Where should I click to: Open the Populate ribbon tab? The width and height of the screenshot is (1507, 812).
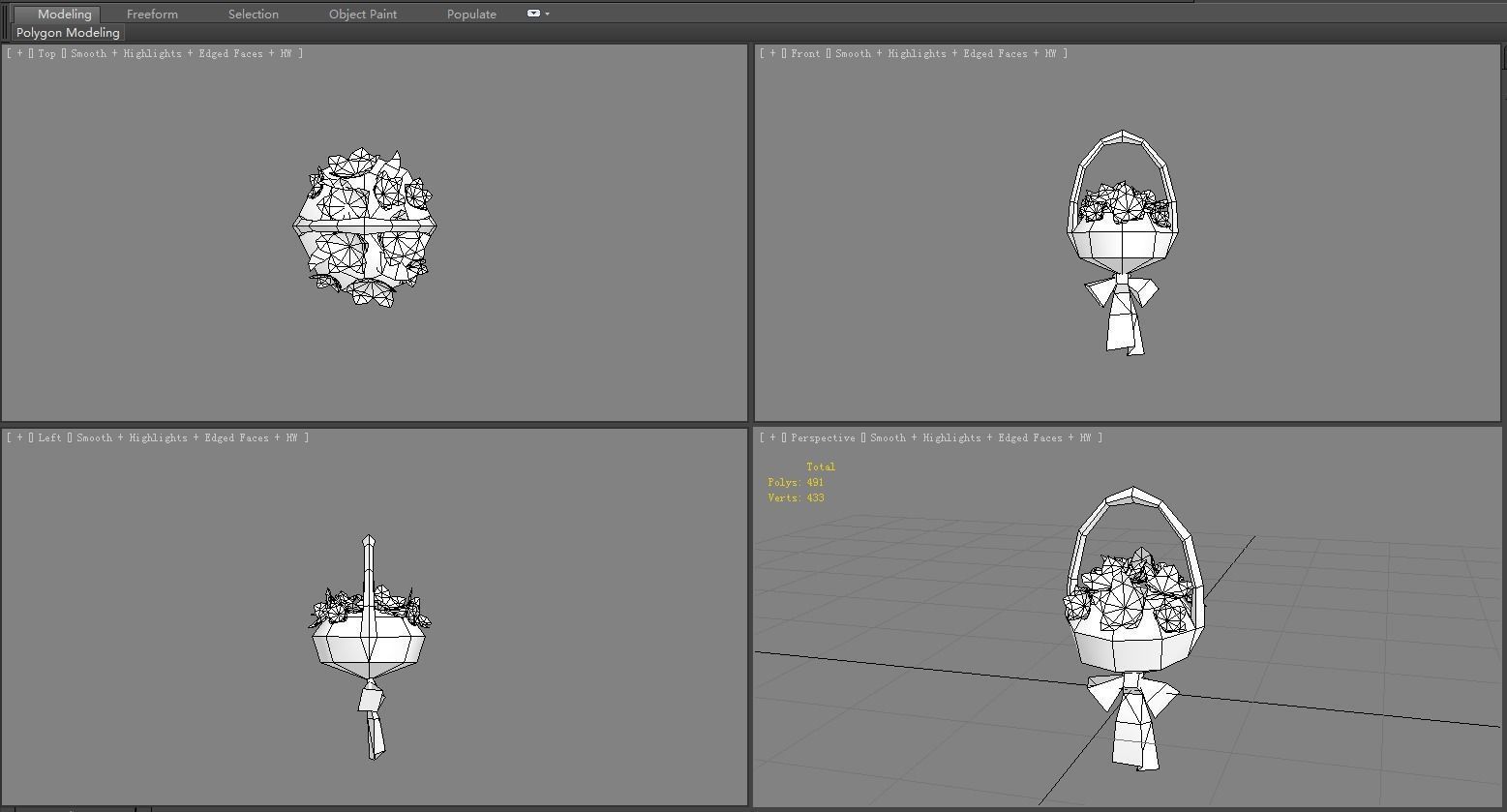pos(471,14)
